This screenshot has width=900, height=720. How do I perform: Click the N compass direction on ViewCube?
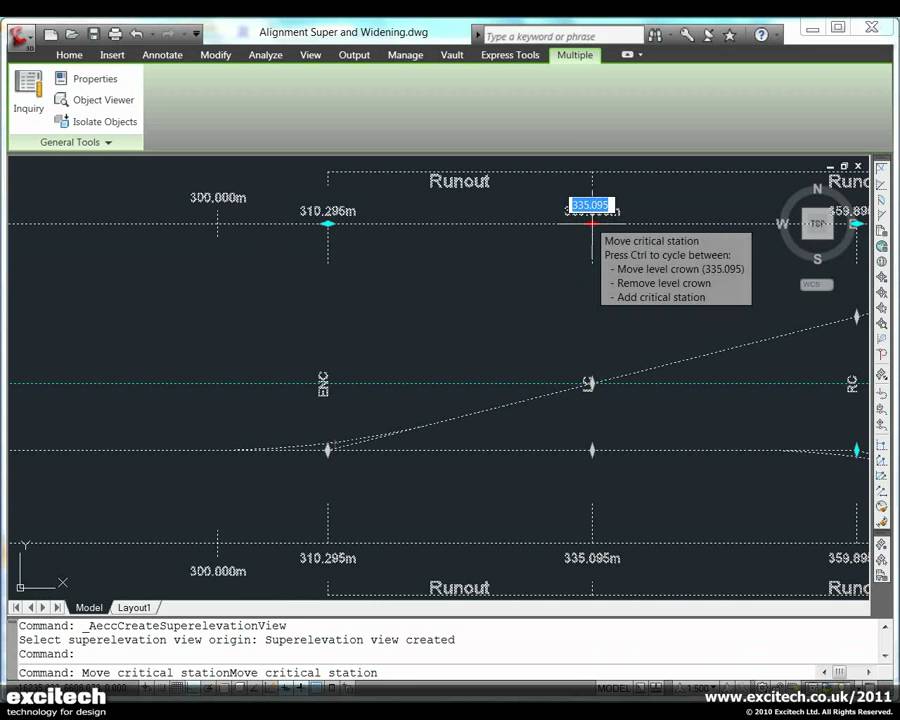tap(817, 189)
